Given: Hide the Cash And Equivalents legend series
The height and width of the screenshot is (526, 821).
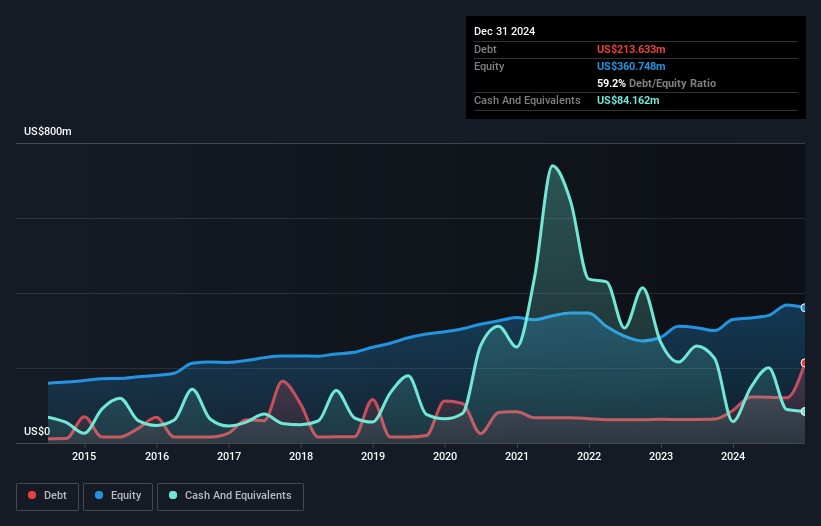Looking at the screenshot, I should [x=230, y=496].
